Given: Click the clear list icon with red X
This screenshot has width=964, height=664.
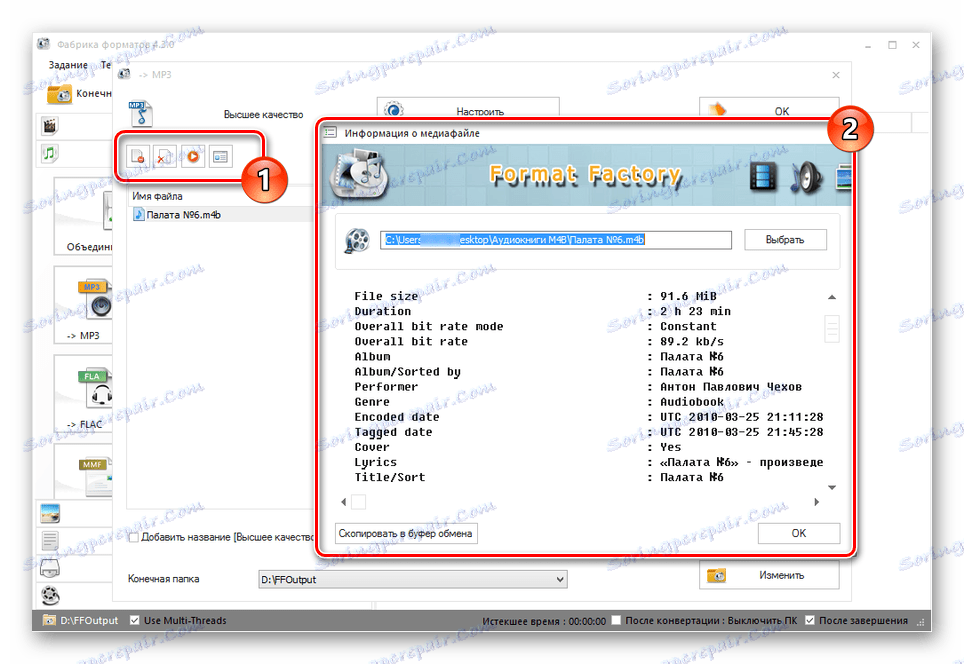Looking at the screenshot, I should pyautogui.click(x=165, y=157).
